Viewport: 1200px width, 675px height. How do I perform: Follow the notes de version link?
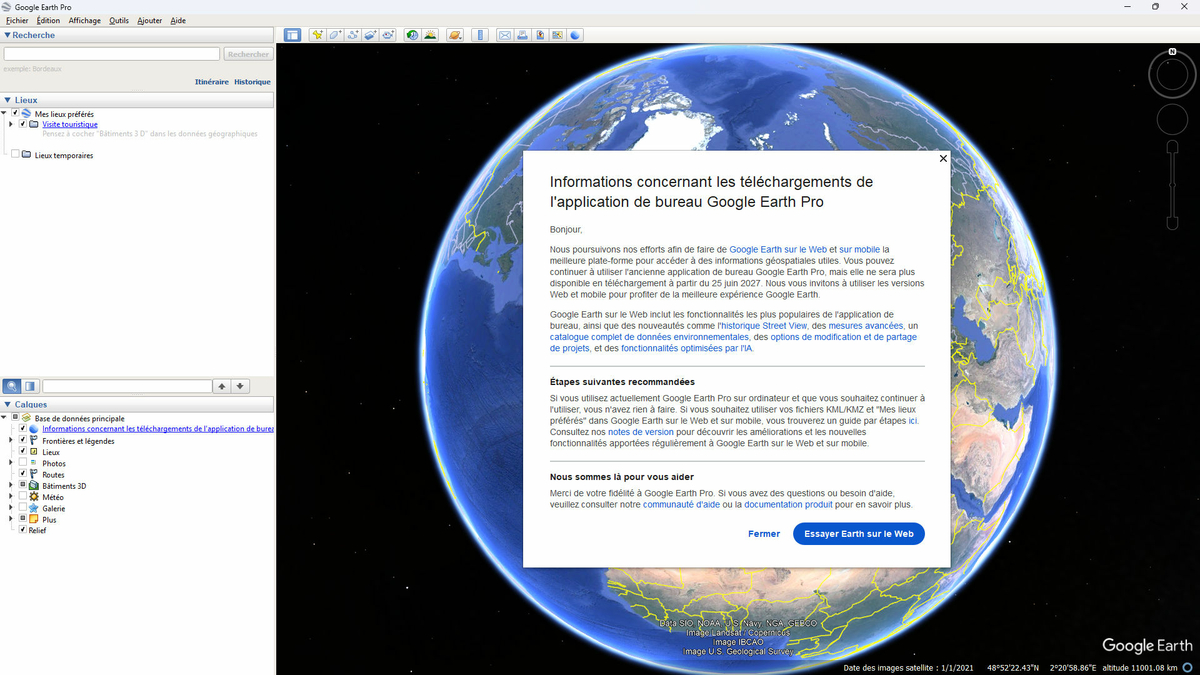click(641, 432)
